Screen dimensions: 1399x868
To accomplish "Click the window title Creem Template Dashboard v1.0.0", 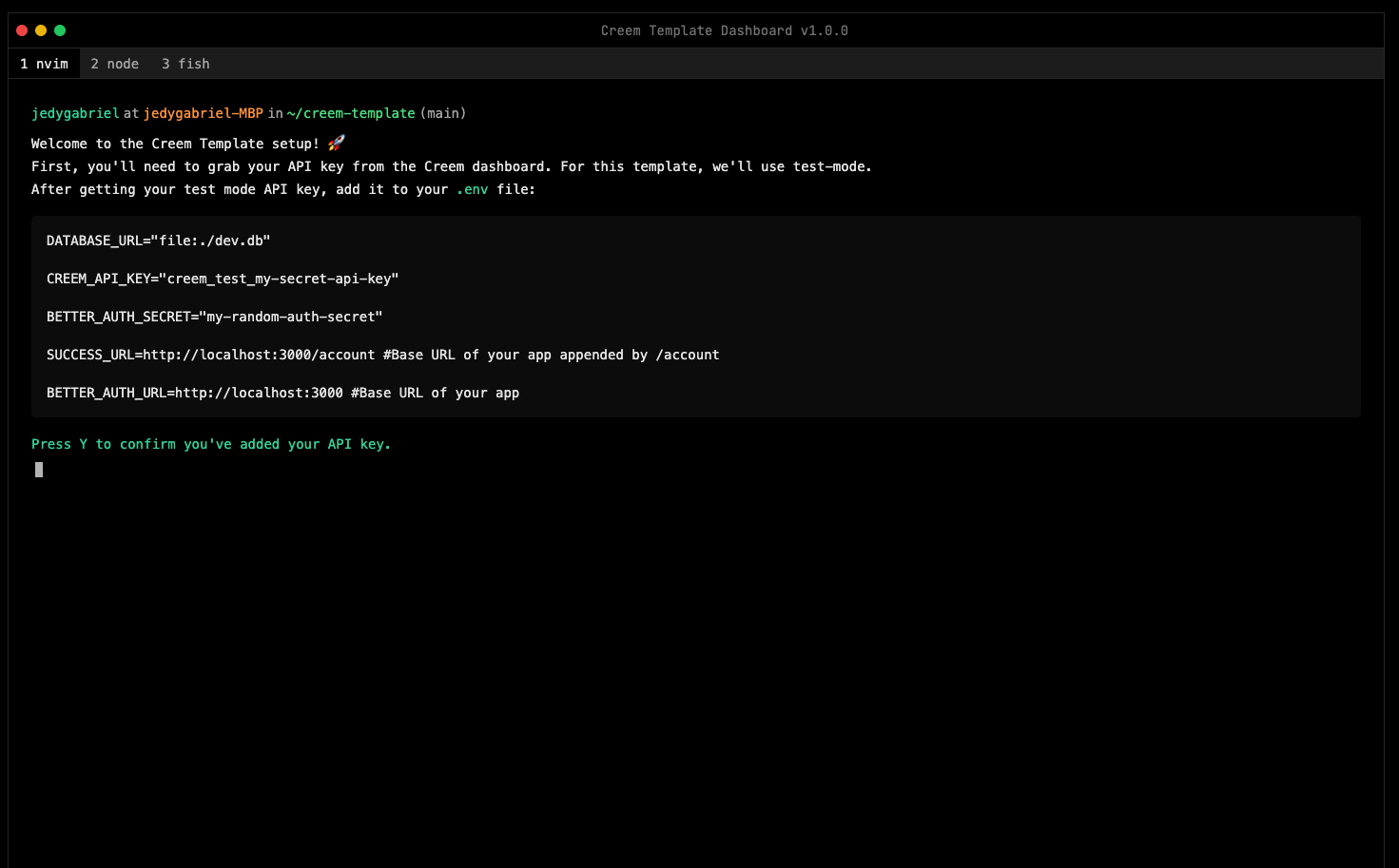I will 724,30.
